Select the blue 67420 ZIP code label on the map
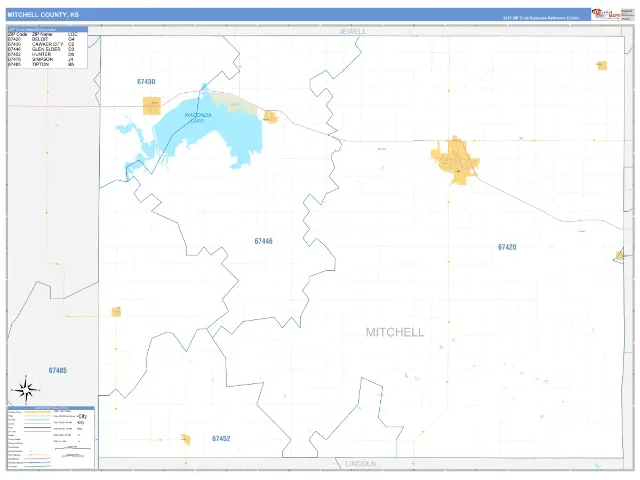 click(x=507, y=247)
